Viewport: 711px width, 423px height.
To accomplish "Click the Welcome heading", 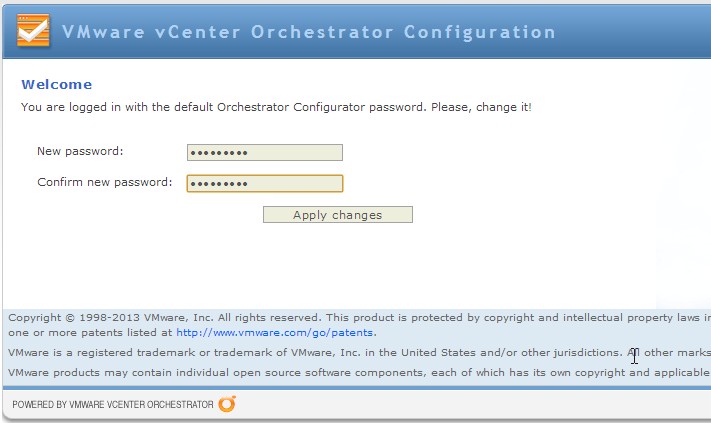I will point(56,85).
